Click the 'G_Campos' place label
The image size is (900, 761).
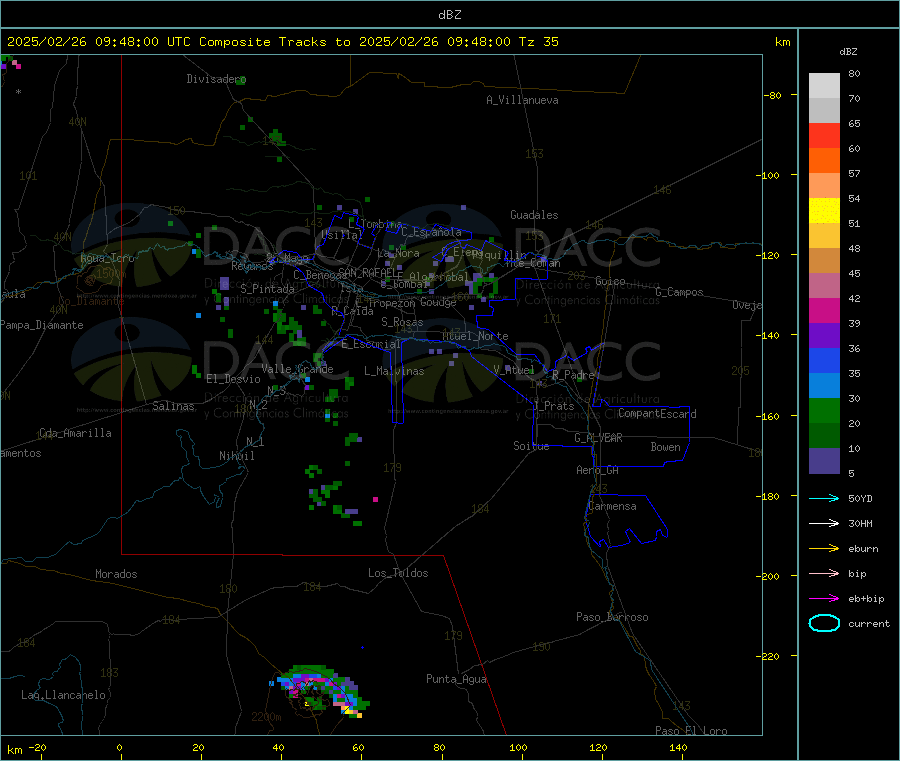679,292
